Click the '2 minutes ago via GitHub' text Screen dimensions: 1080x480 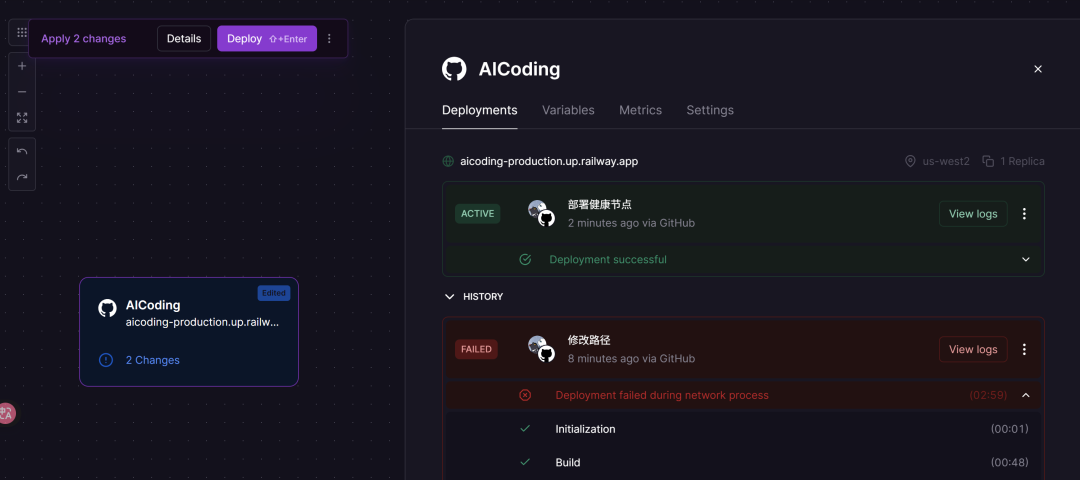[x=632, y=223]
